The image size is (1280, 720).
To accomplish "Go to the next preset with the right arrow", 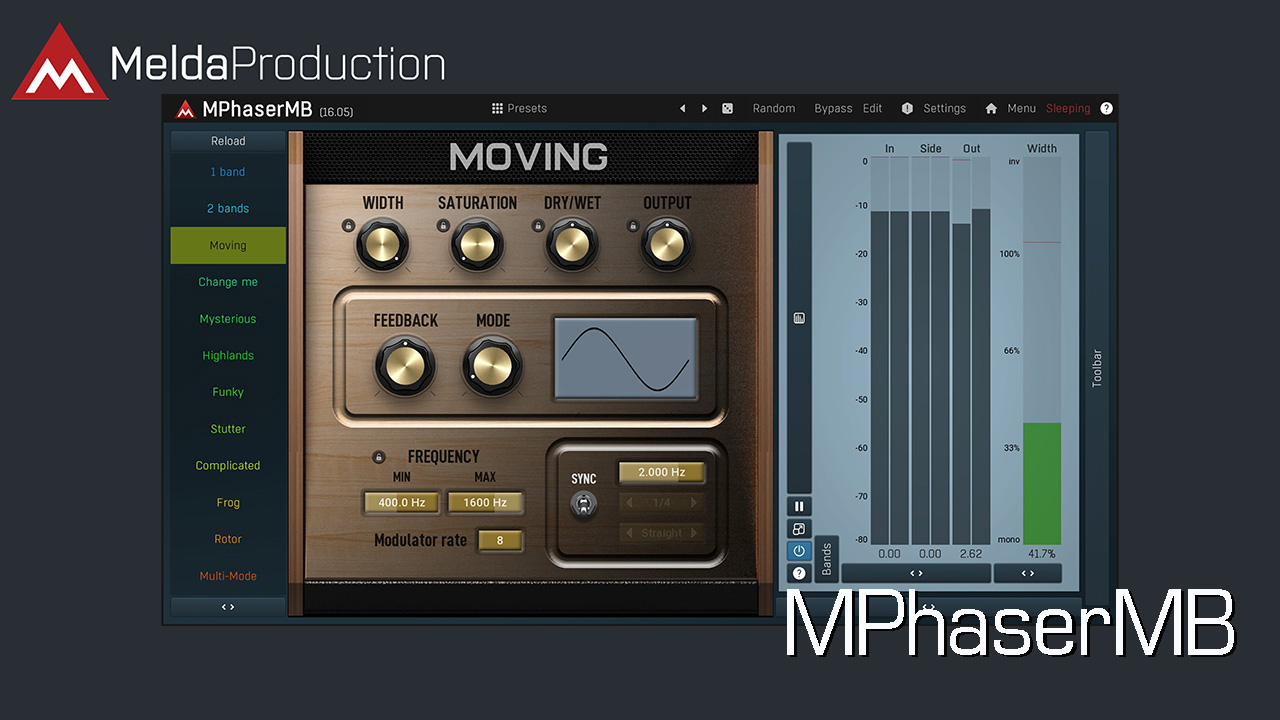I will tap(705, 108).
